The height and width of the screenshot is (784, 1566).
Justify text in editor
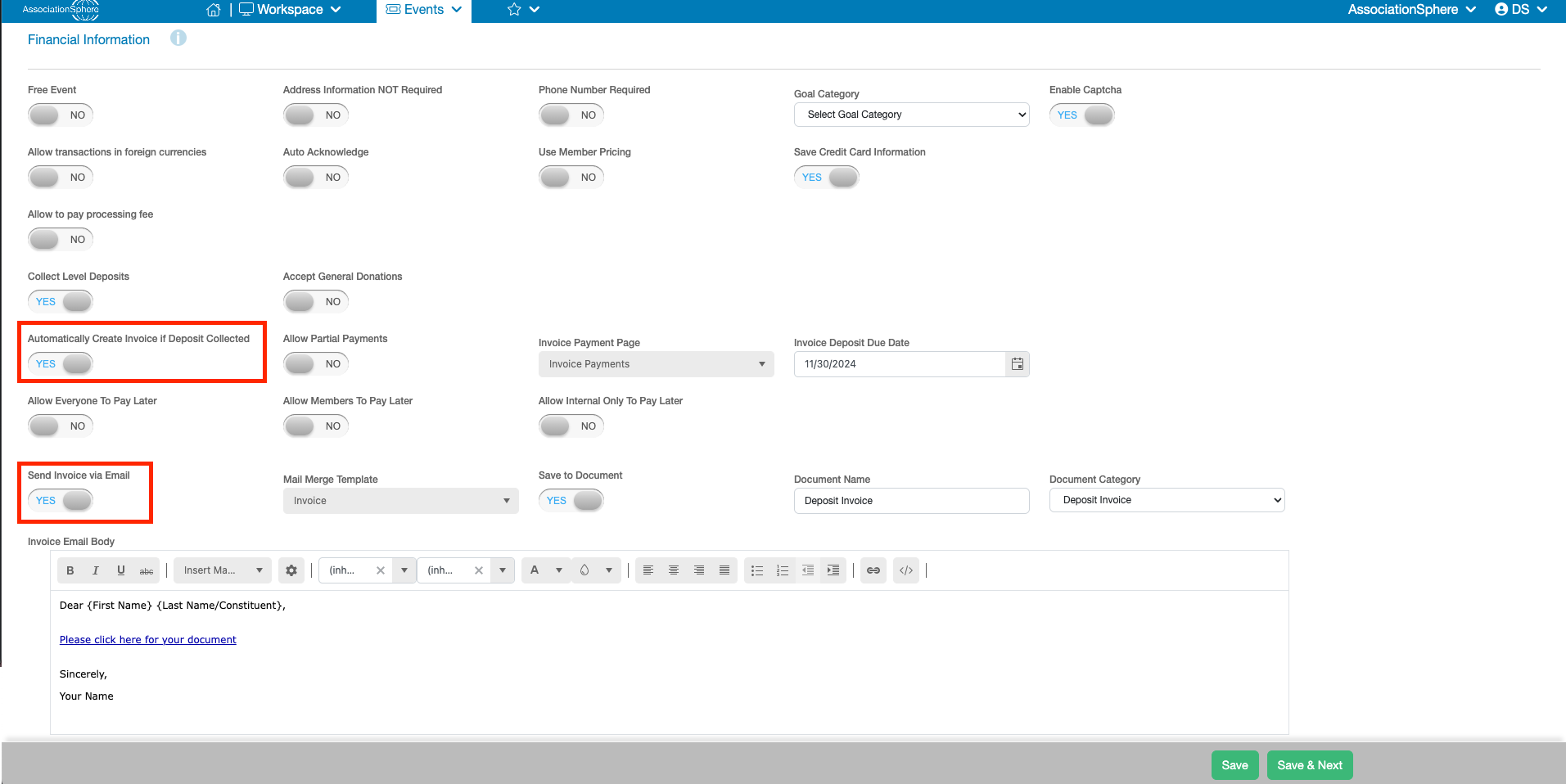tap(724, 570)
